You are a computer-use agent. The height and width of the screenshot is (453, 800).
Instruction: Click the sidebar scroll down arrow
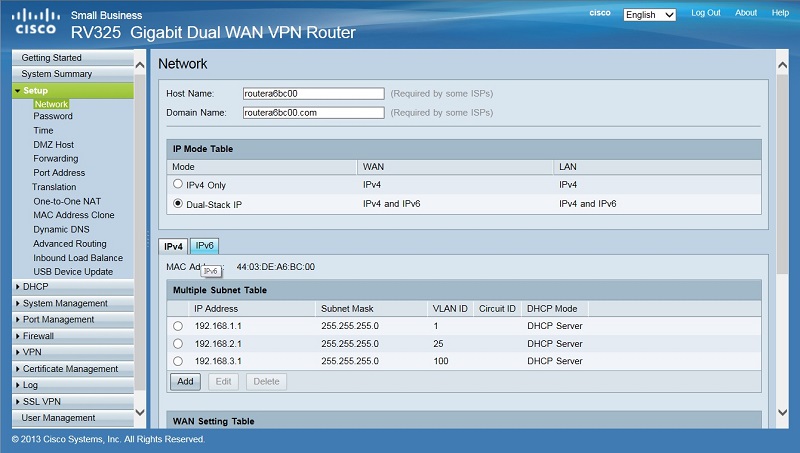click(140, 412)
